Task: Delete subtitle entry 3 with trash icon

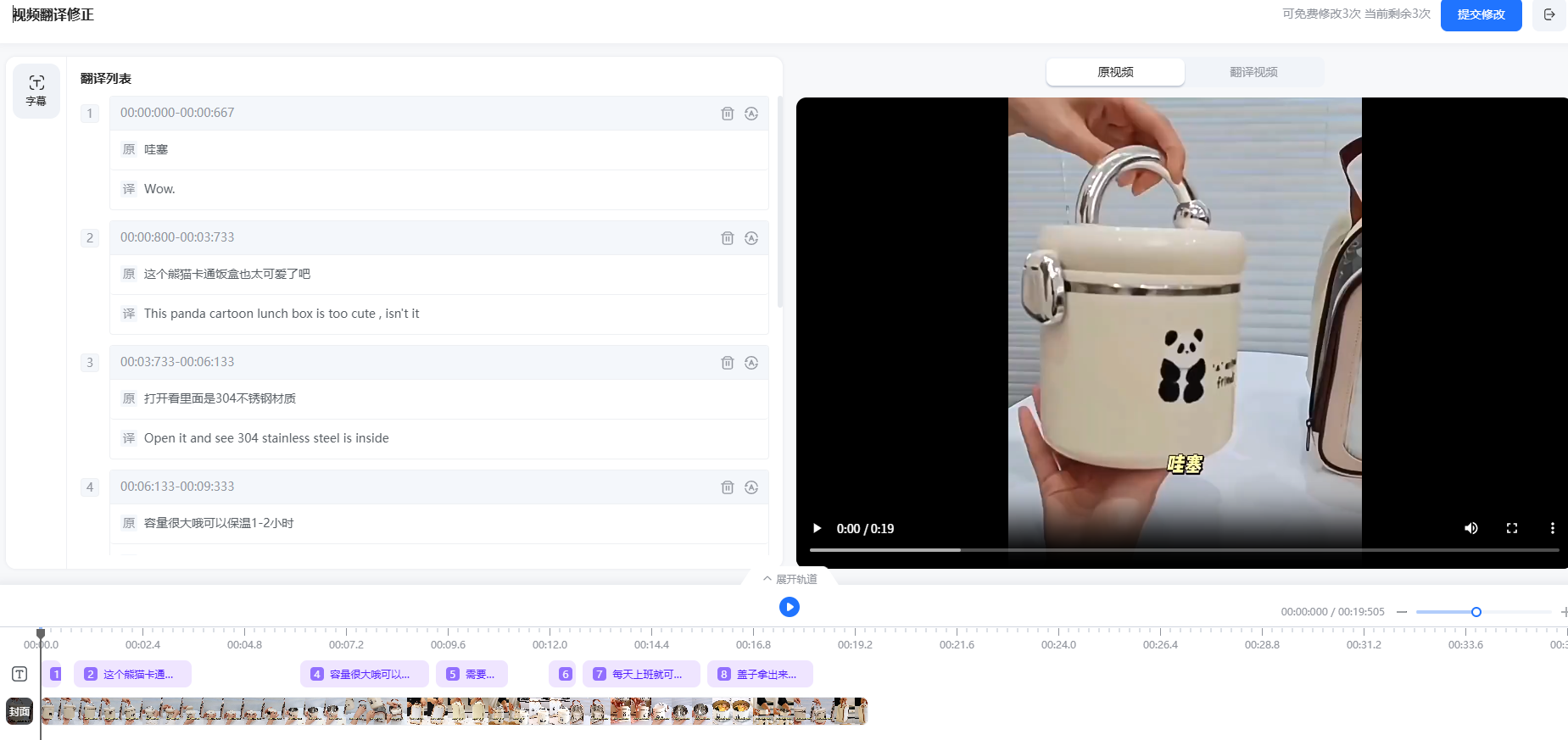Action: point(727,363)
